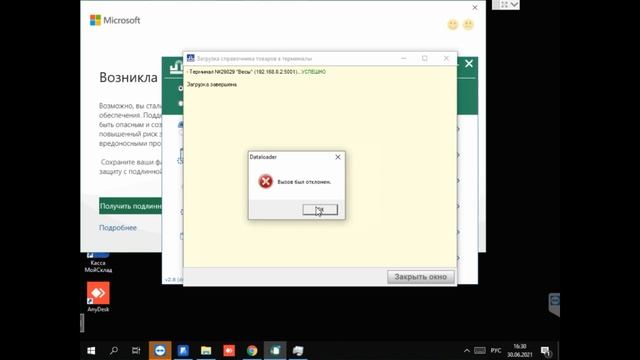Open the Windows Start menu
This screenshot has width=640, height=360.
coord(91,351)
